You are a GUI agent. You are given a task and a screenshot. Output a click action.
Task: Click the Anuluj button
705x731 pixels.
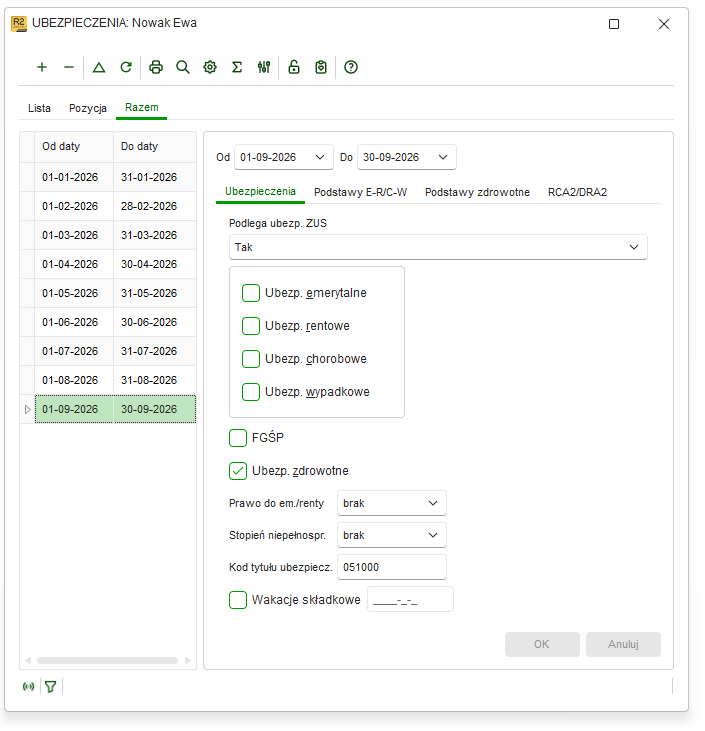[623, 644]
